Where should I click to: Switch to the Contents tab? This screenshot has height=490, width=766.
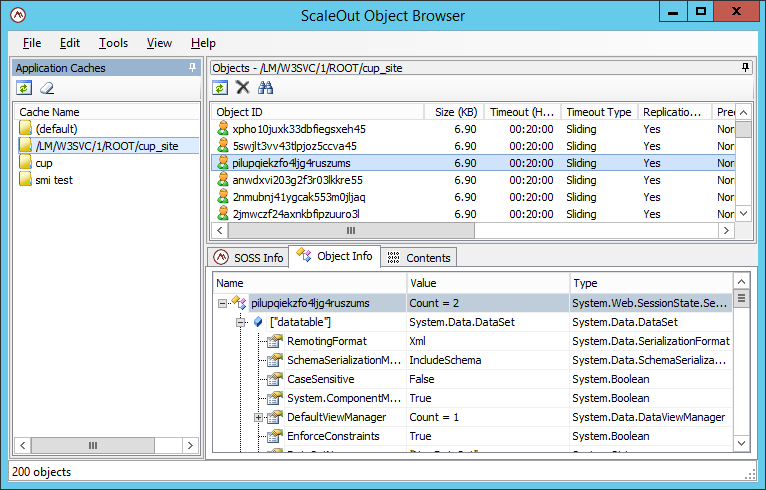pos(419,257)
